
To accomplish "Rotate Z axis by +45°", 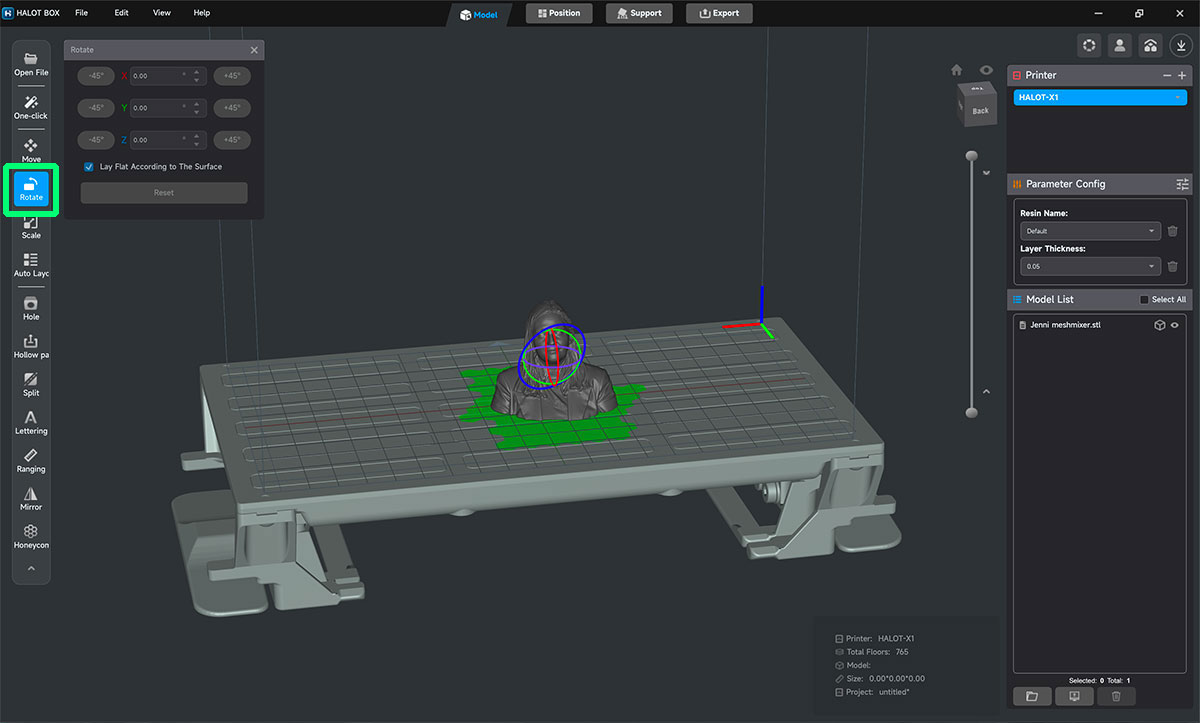I will (x=231, y=140).
